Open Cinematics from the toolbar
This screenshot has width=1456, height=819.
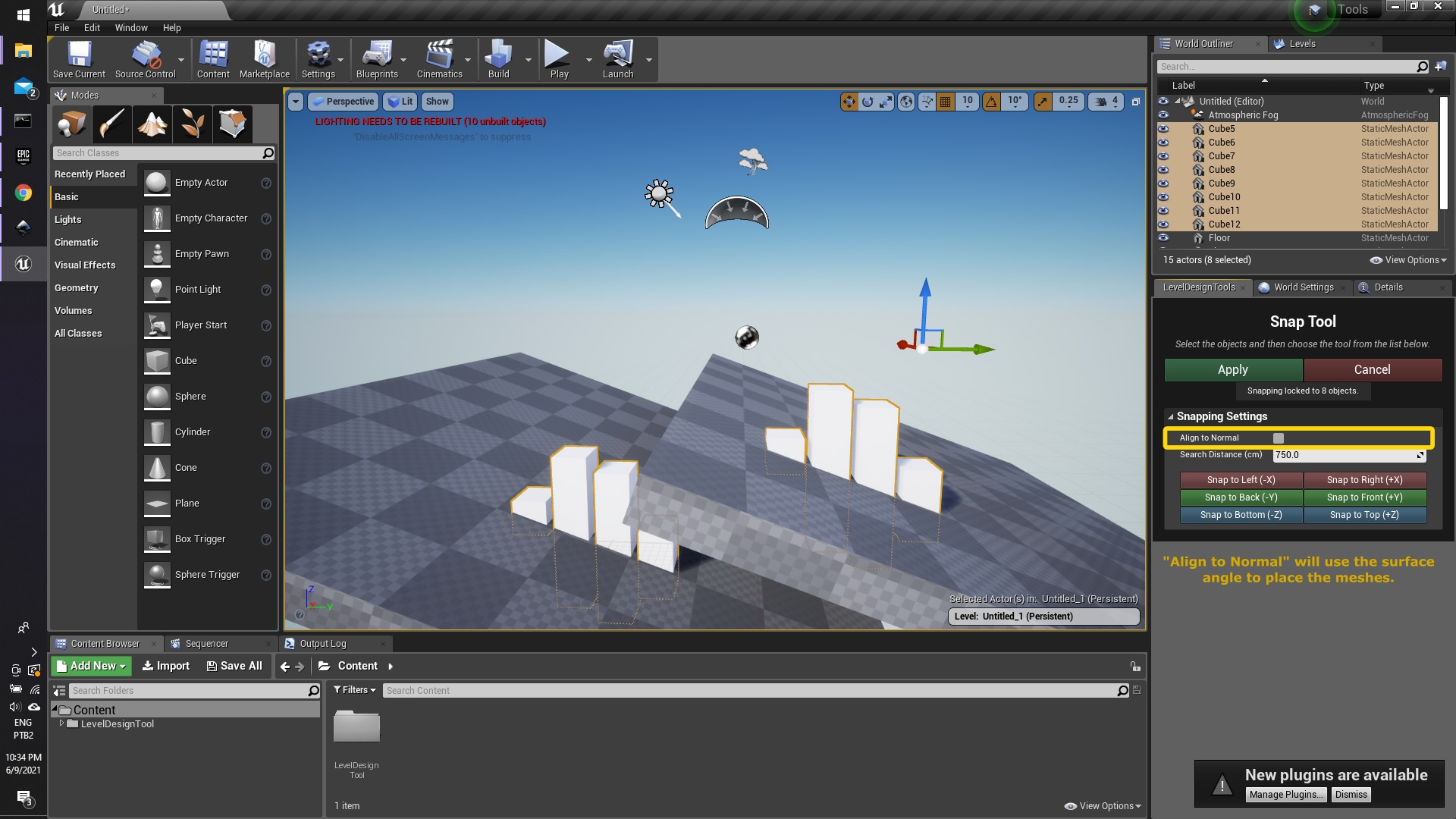(x=438, y=59)
